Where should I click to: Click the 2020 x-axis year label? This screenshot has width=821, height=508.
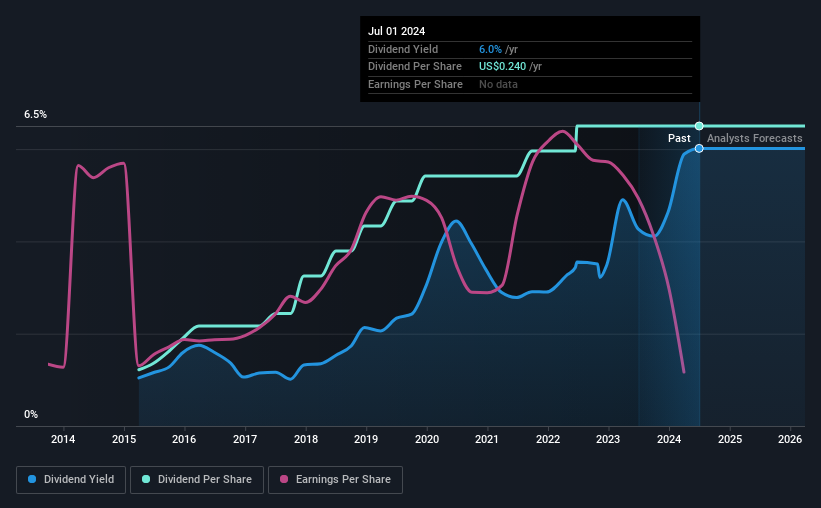(x=427, y=439)
